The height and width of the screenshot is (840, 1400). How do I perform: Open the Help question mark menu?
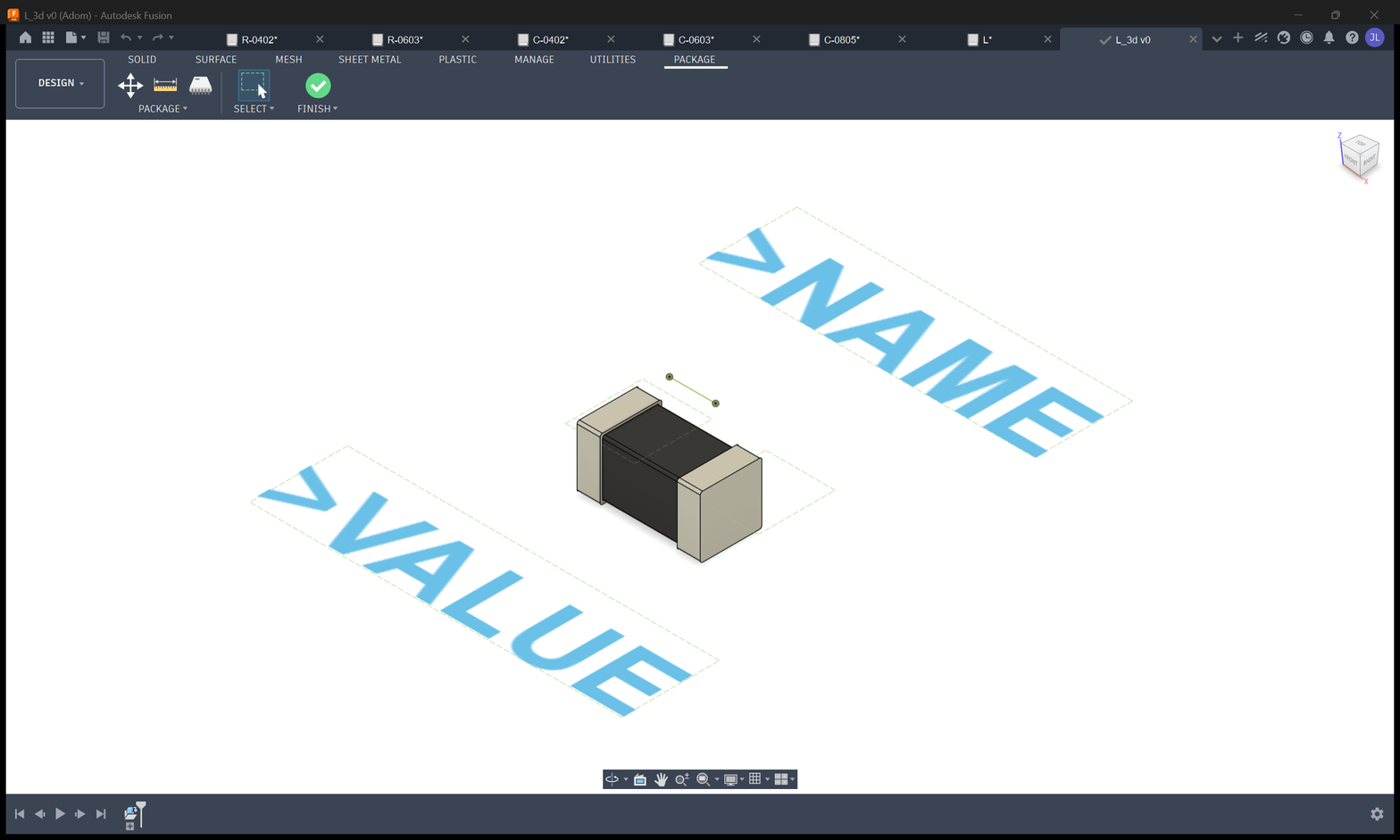pos(1352,37)
